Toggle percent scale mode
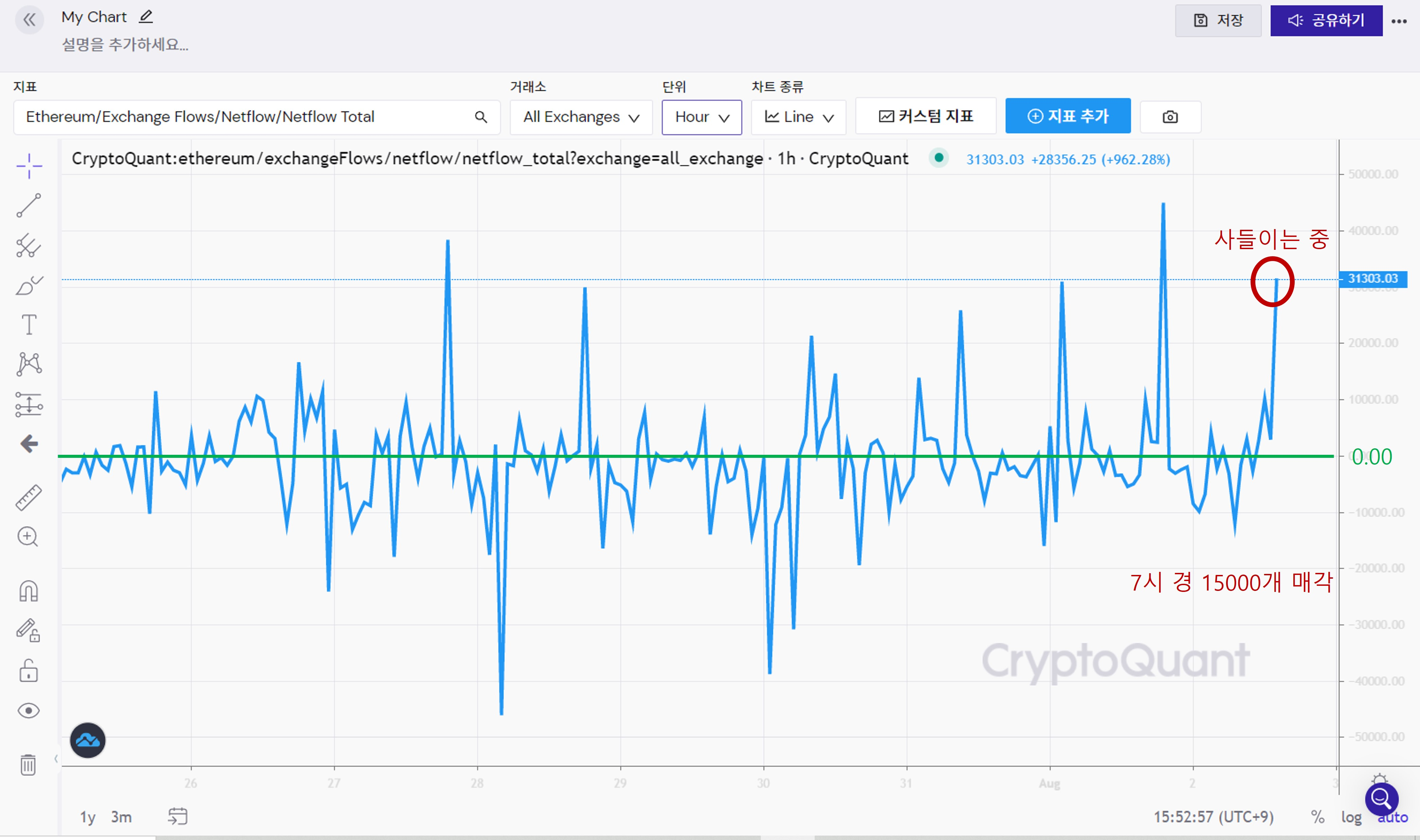Screen dimensions: 1420x840 pyautogui.click(x=1317, y=817)
